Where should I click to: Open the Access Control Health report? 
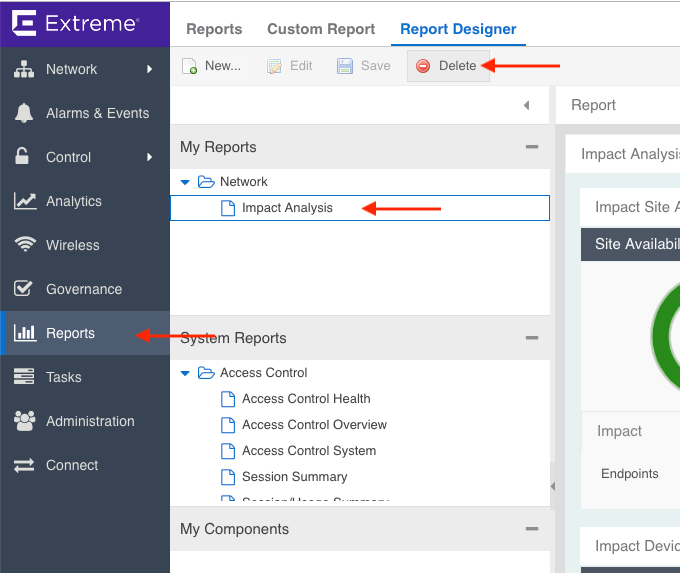point(306,399)
